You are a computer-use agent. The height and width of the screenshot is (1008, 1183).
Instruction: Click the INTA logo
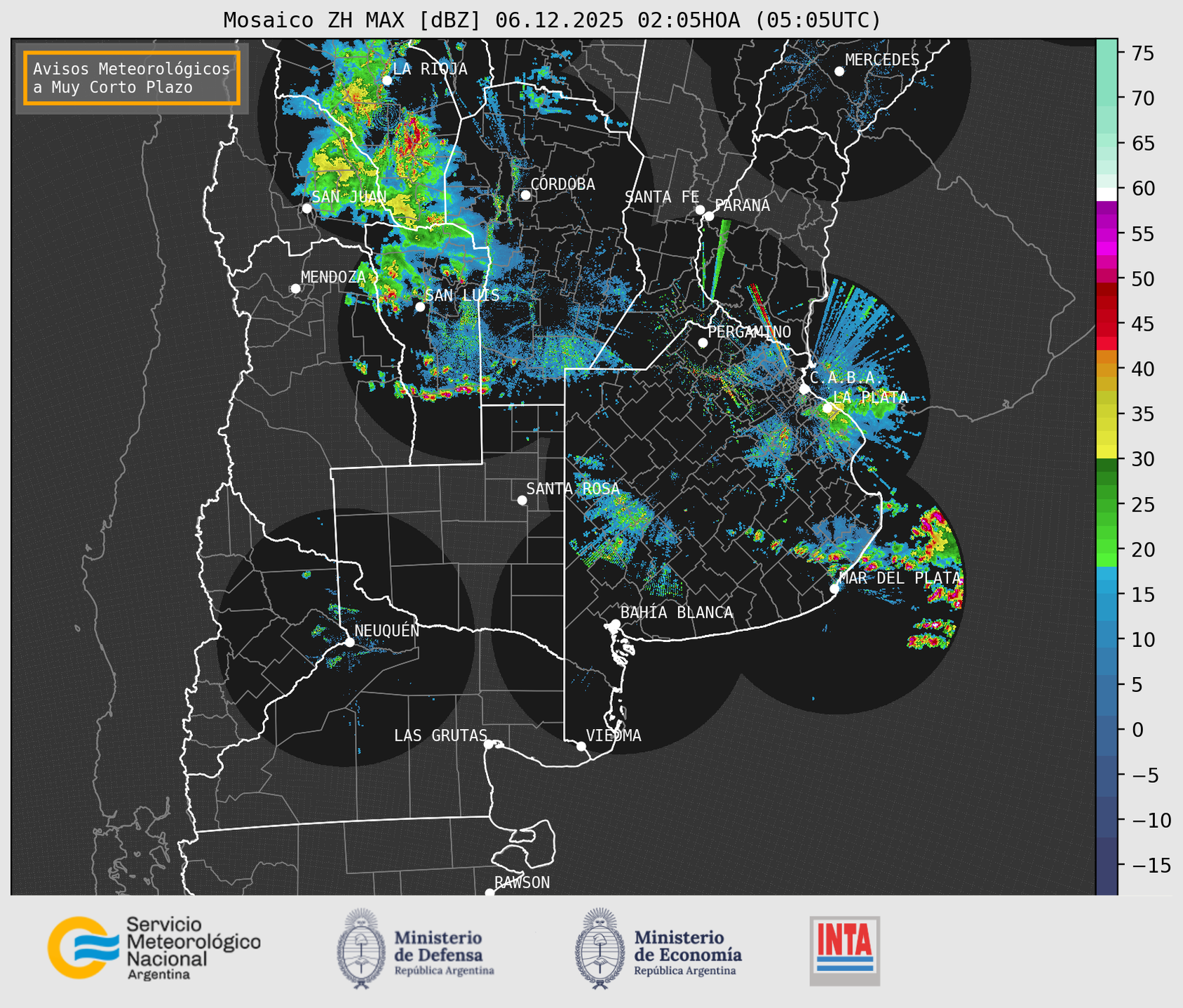click(845, 951)
